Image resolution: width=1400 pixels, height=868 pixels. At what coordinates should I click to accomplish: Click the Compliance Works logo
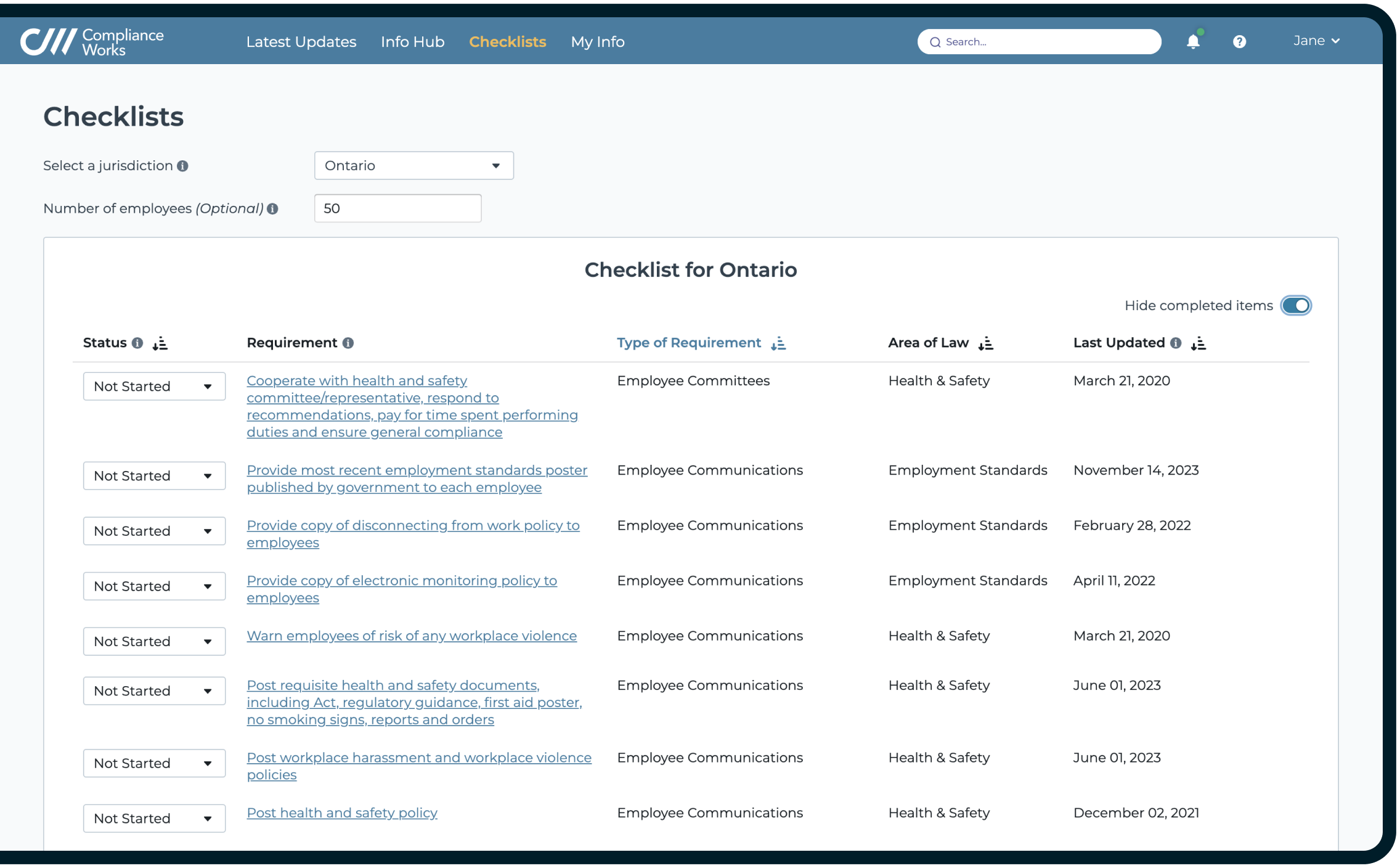coord(92,42)
